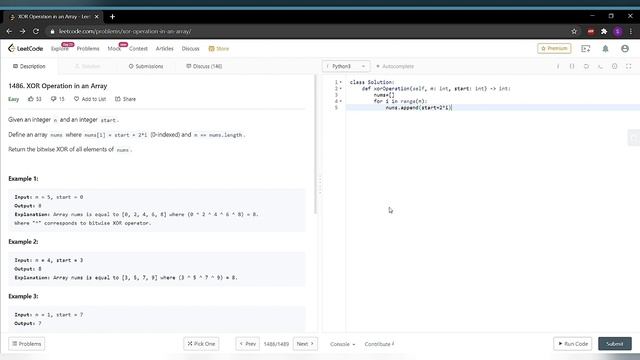
Task: Open the playground icon in header
Action: [586, 49]
